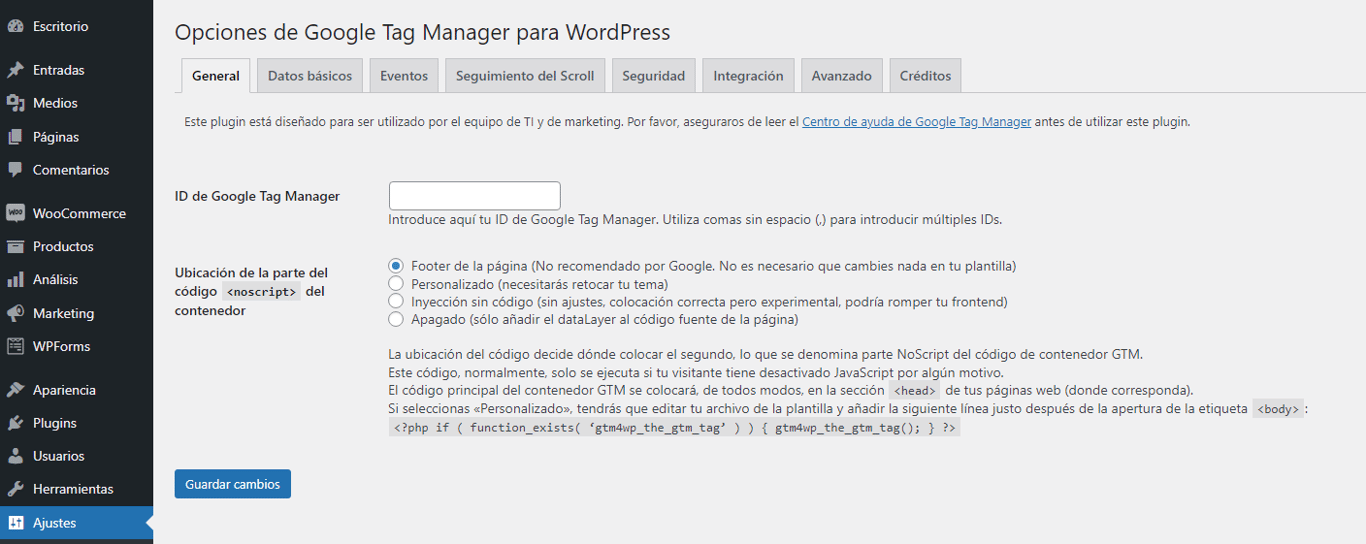Click the Escritorio dashboard icon
The image size is (1366, 544).
(x=15, y=27)
